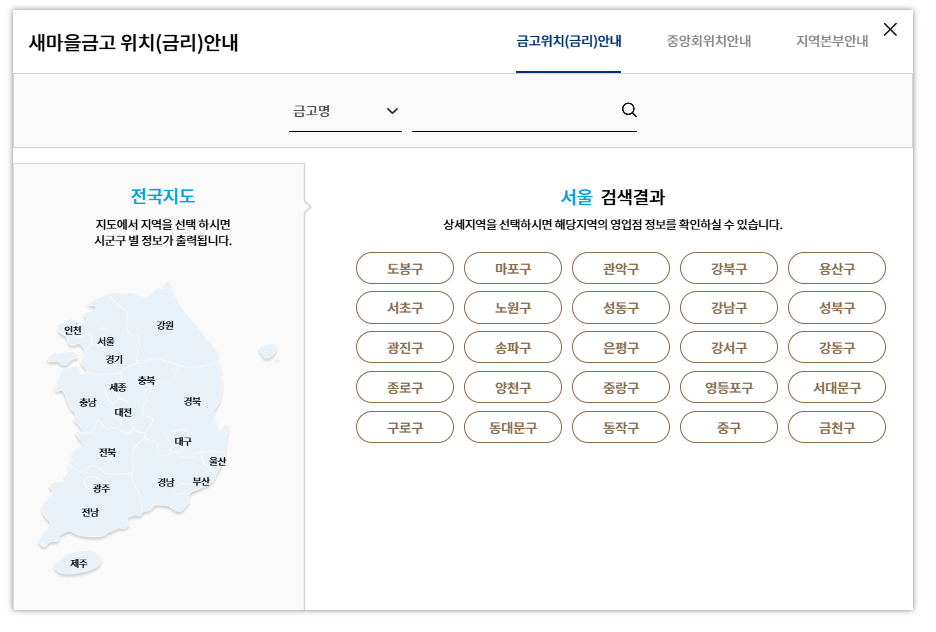
Task: Choose 제주 island on the map
Action: pos(78,563)
